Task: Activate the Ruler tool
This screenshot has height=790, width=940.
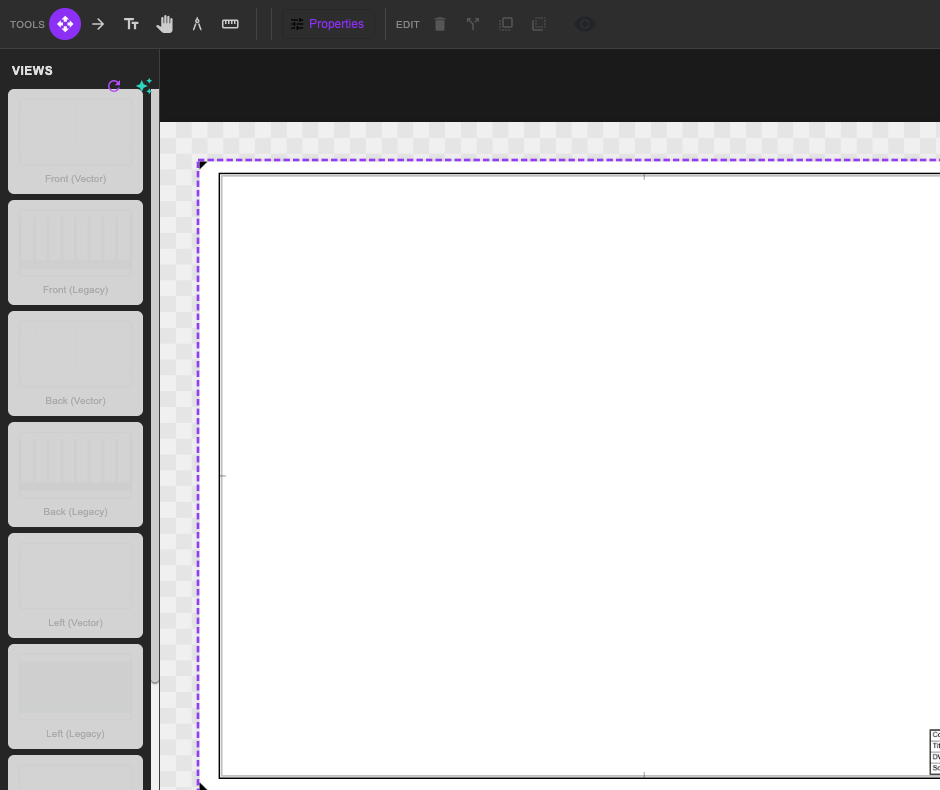Action: pos(230,23)
